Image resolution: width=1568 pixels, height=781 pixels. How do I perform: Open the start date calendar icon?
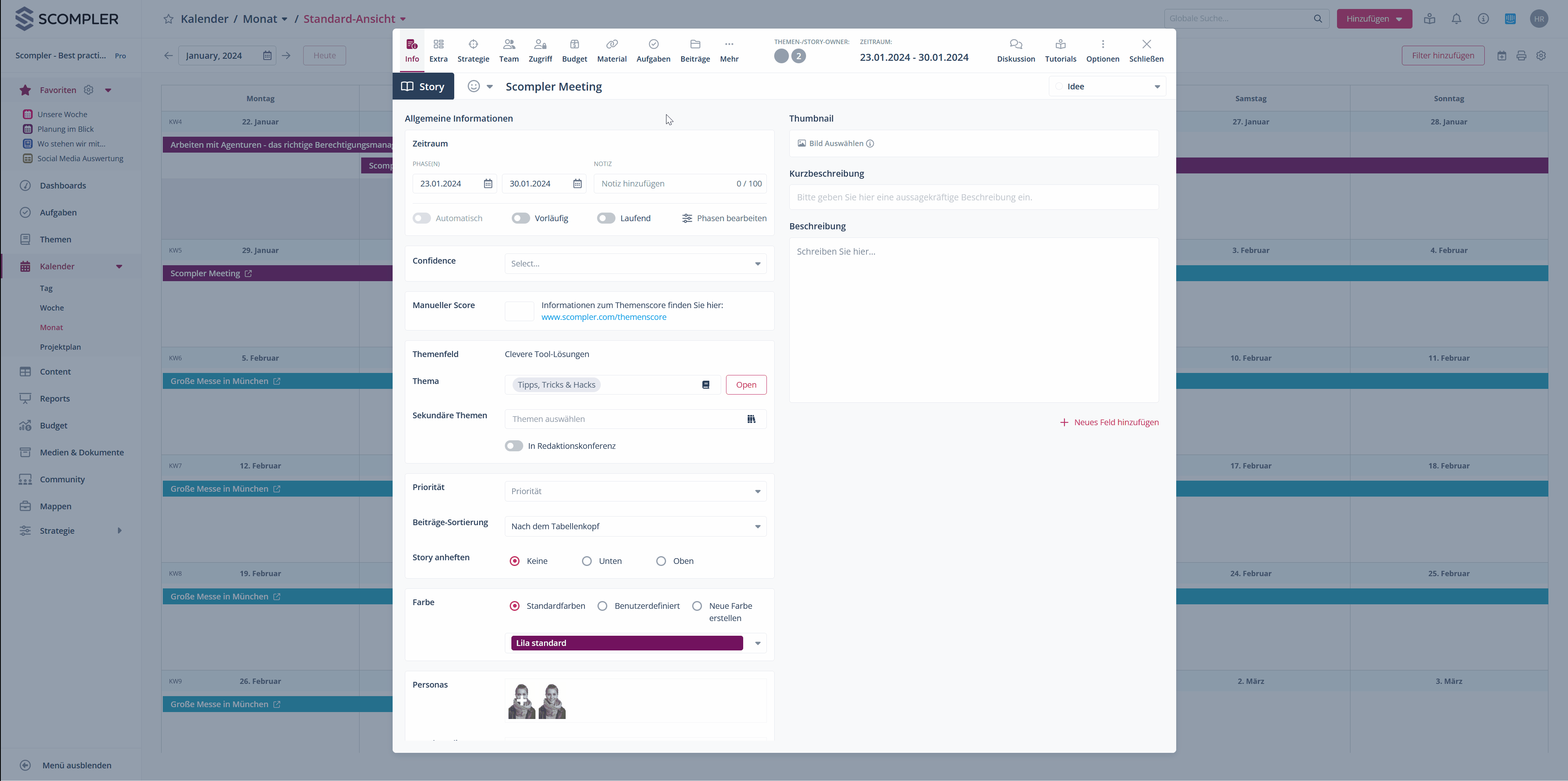point(488,184)
